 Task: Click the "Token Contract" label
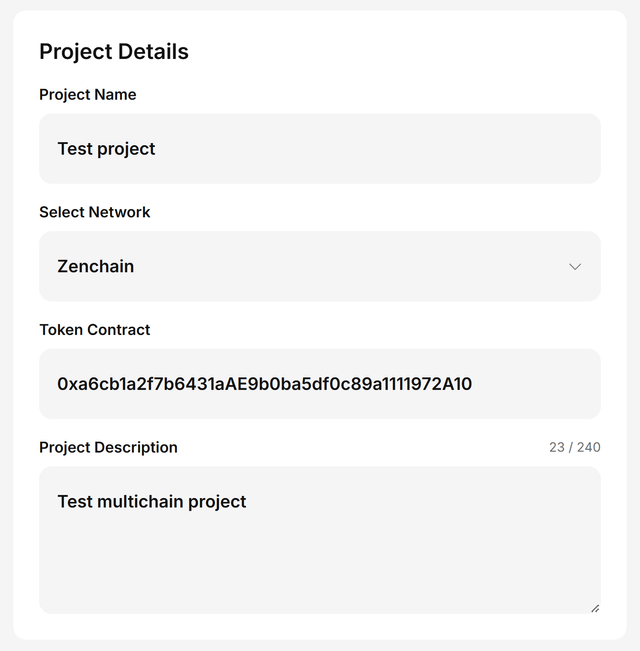pos(95,330)
